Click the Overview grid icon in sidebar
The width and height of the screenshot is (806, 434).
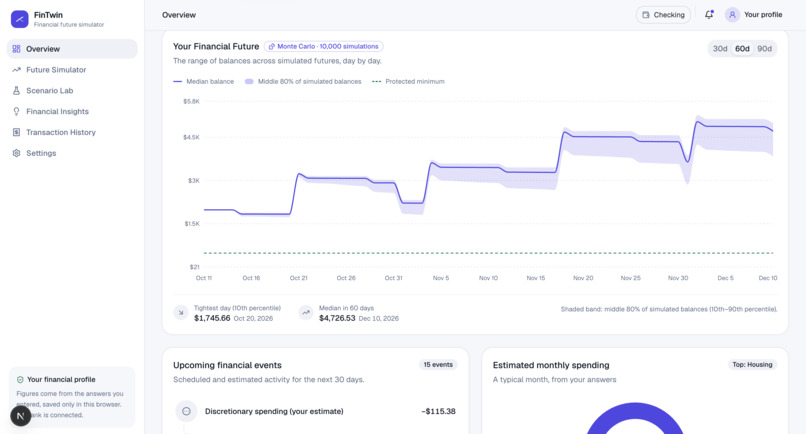(x=16, y=49)
